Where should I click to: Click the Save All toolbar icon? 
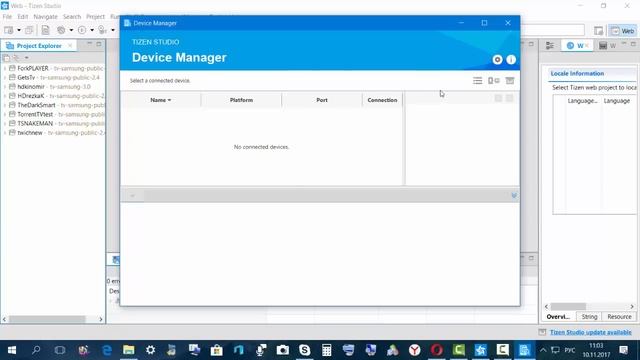click(x=29, y=30)
